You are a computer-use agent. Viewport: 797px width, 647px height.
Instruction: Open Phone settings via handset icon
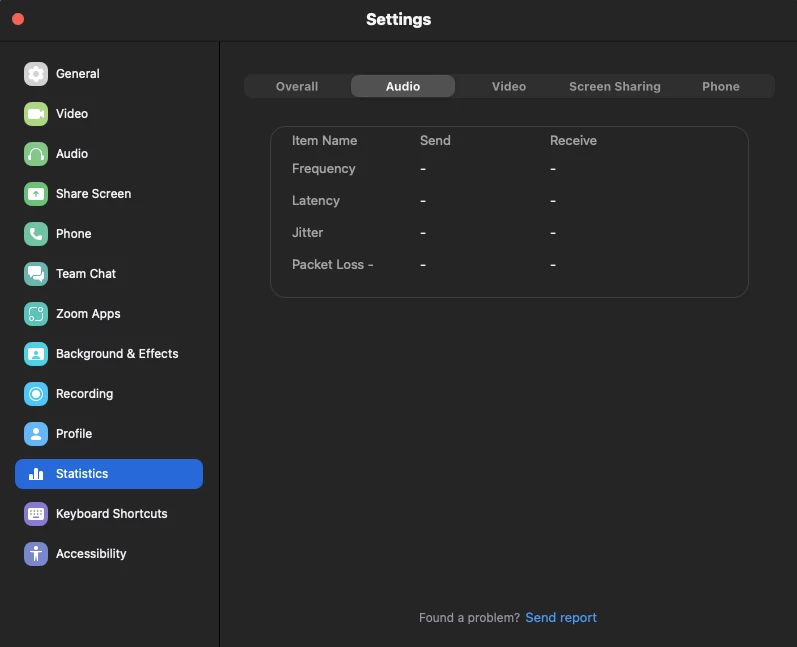point(36,234)
